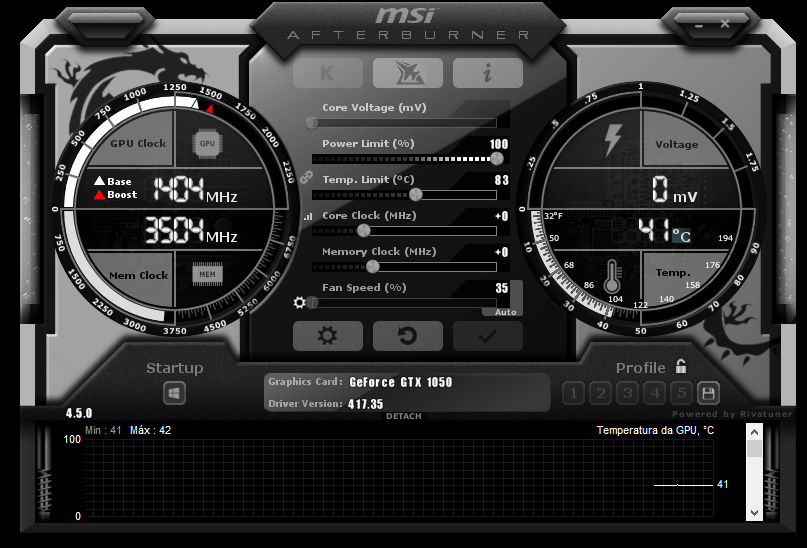
Task: Click the K (Kombustor) button
Action: (328, 73)
